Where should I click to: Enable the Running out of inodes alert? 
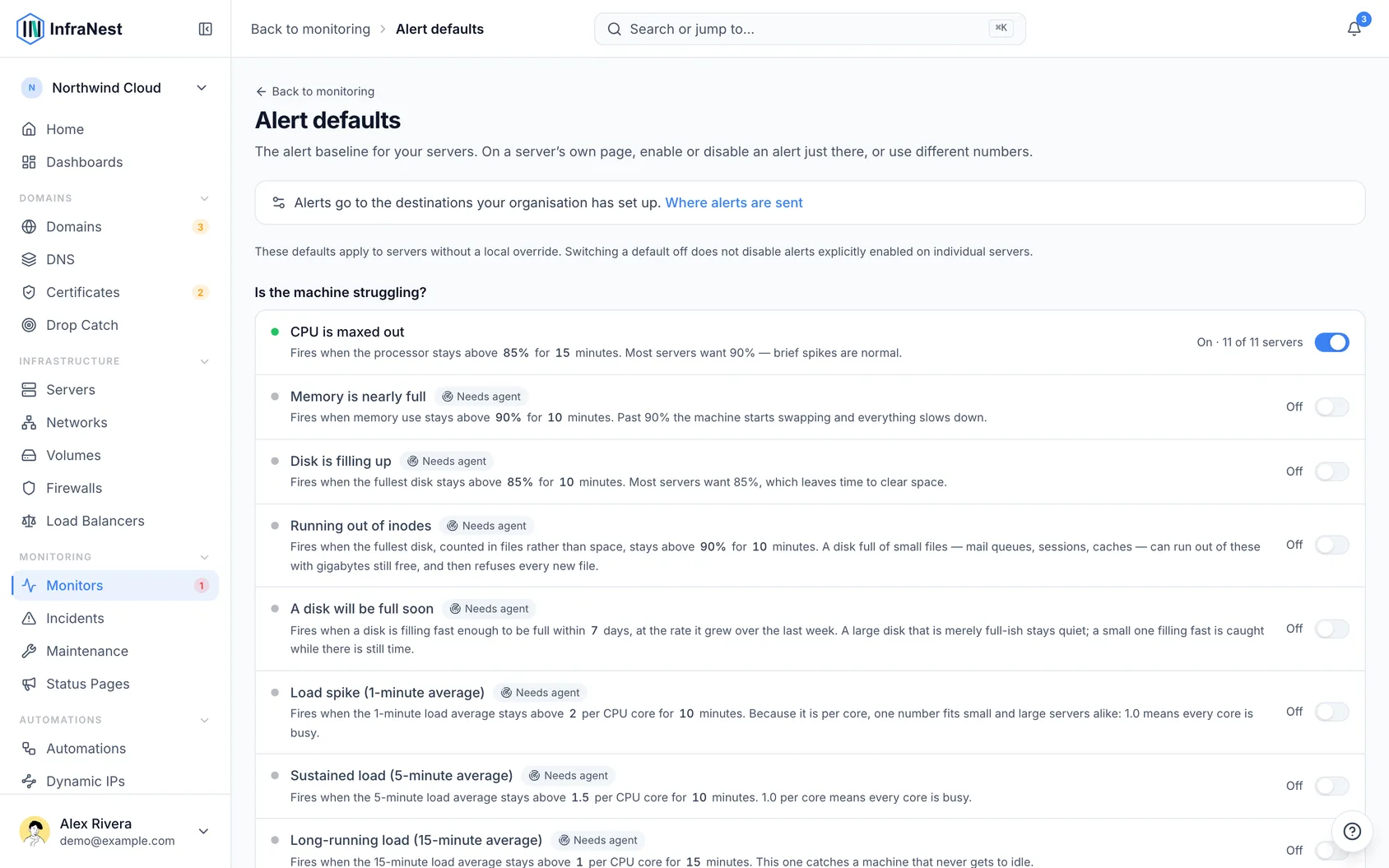click(x=1331, y=545)
